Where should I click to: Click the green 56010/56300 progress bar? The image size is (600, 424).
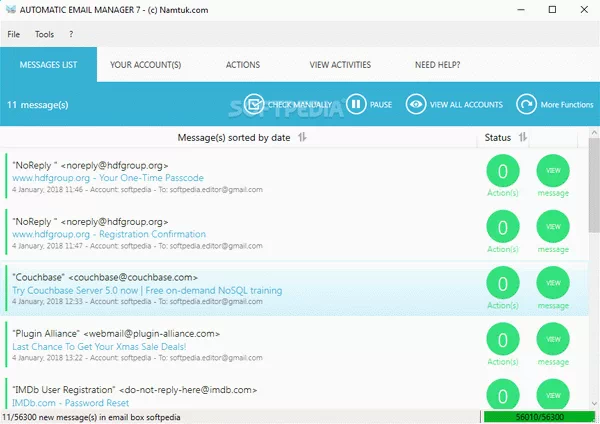540,417
